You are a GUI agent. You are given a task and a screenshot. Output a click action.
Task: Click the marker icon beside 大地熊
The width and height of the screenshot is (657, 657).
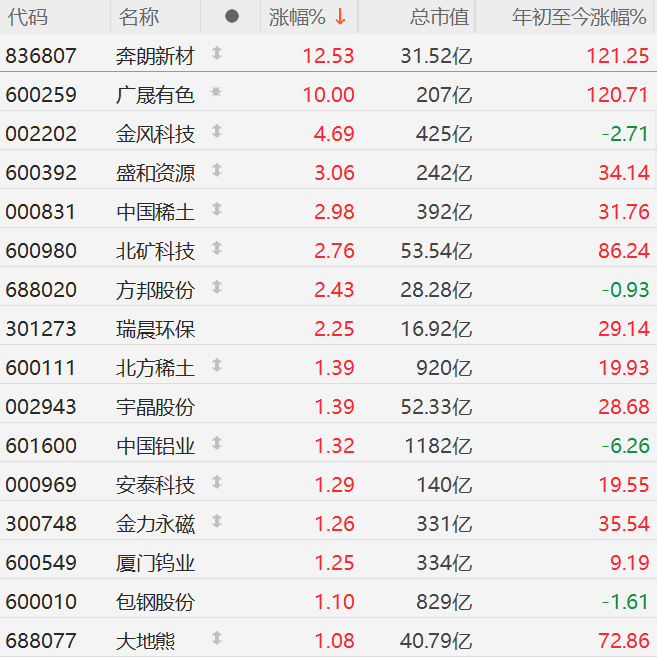coord(217,638)
